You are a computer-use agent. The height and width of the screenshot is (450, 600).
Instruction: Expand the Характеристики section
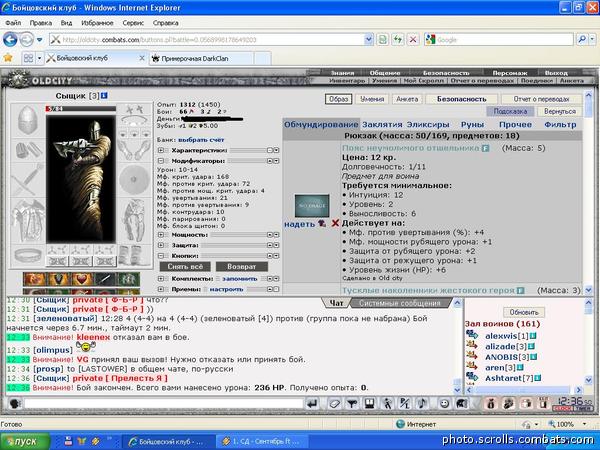pos(161,150)
